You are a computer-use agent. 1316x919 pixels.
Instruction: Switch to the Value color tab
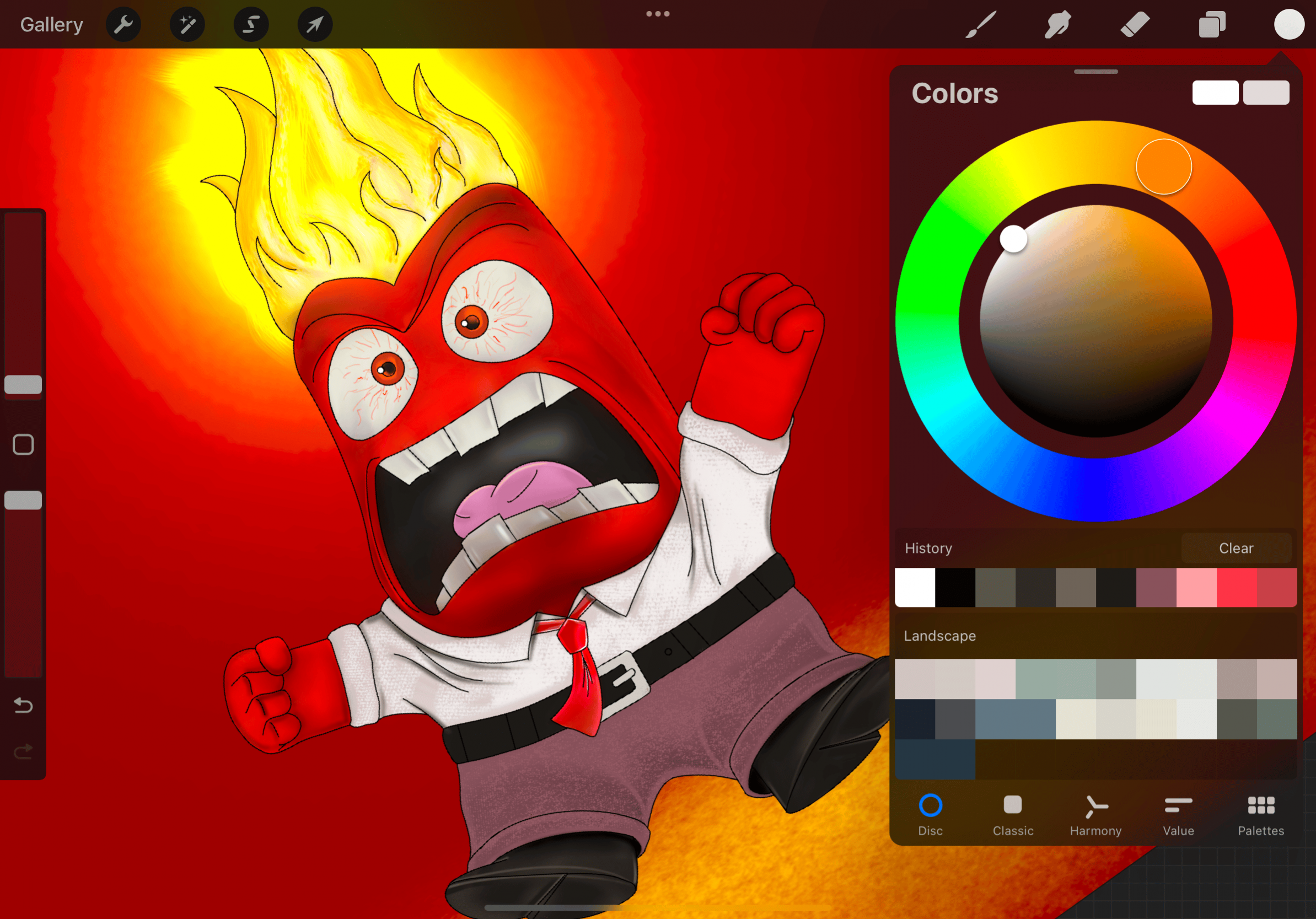1178,815
